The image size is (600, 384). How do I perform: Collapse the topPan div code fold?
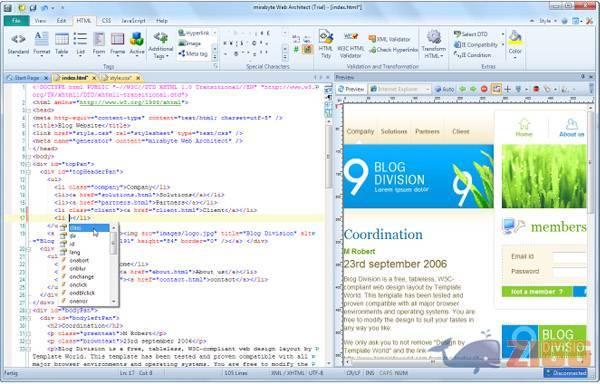[28, 164]
